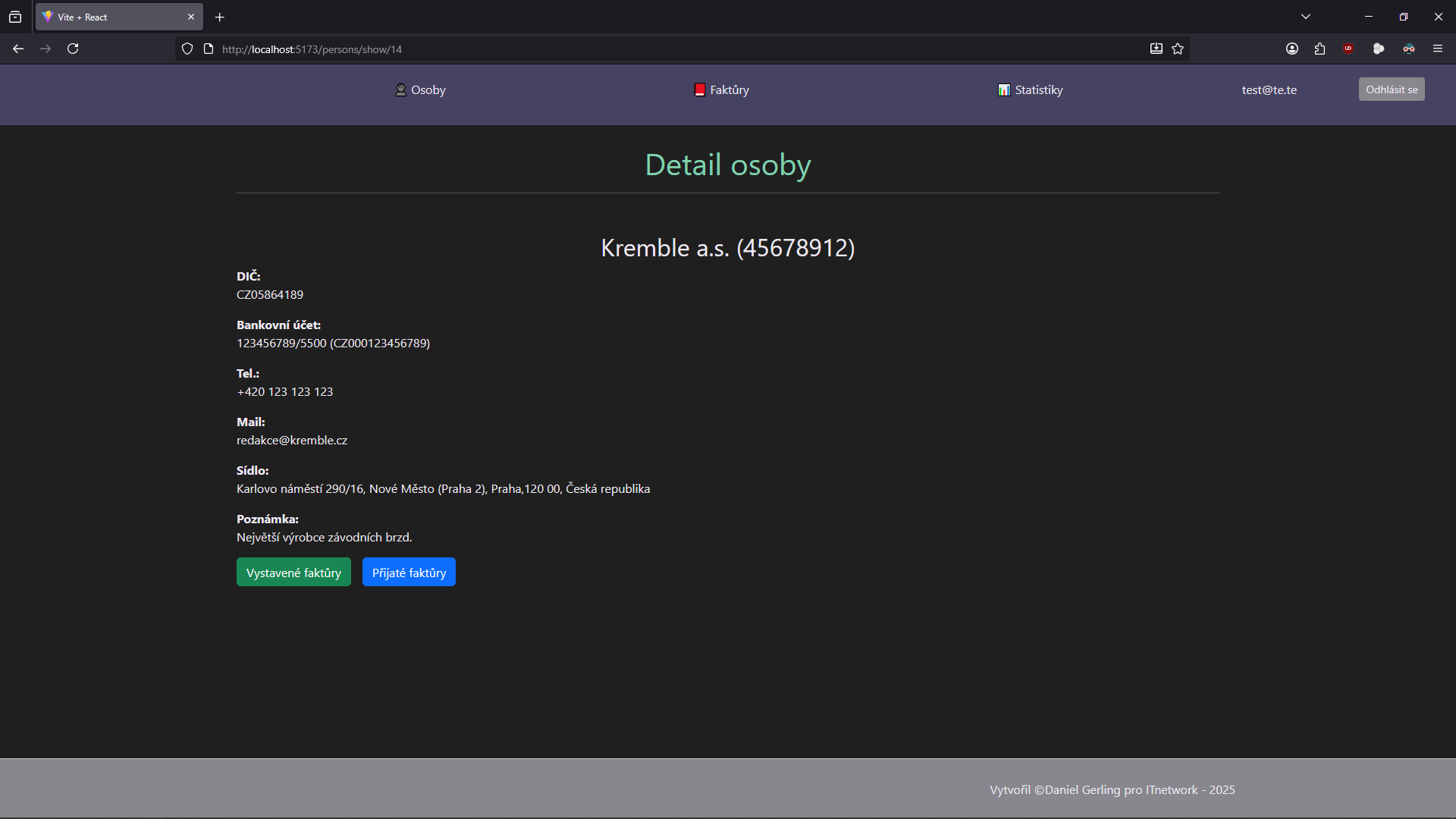Open the extensions puzzle icon

click(x=1320, y=49)
